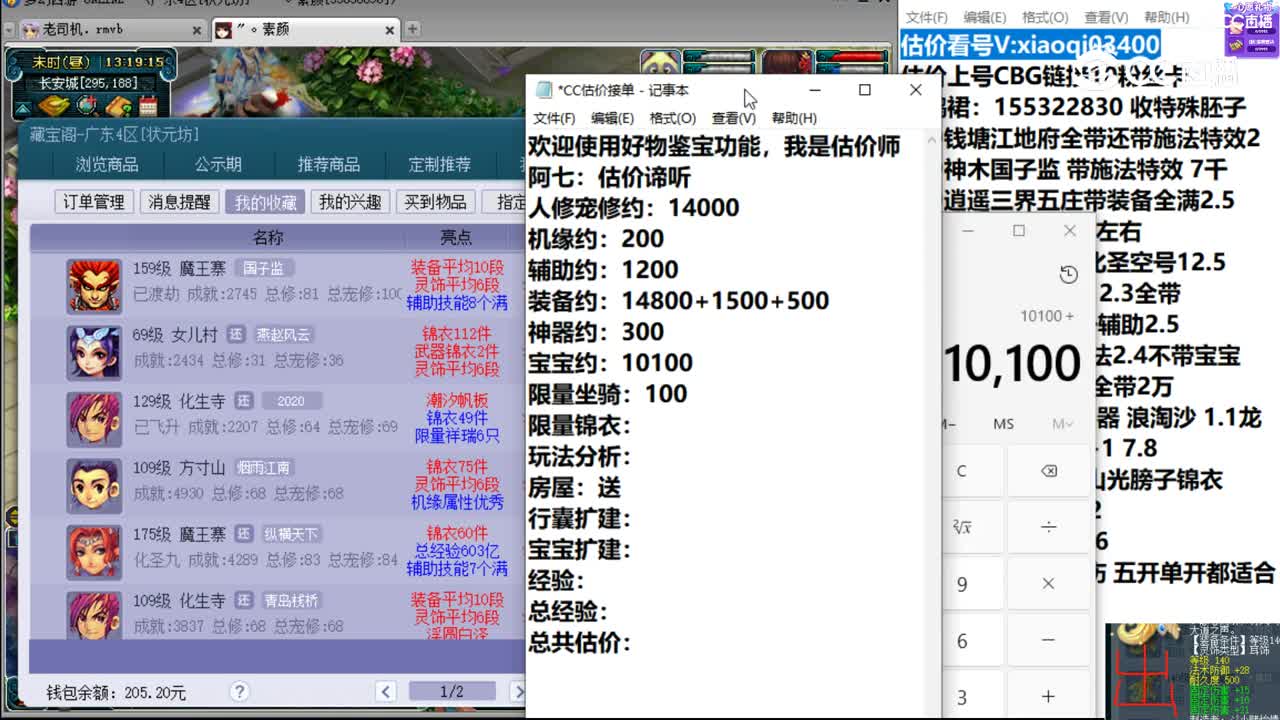
Task: Open 文件(F) menu in background notepad
Action: 926,17
